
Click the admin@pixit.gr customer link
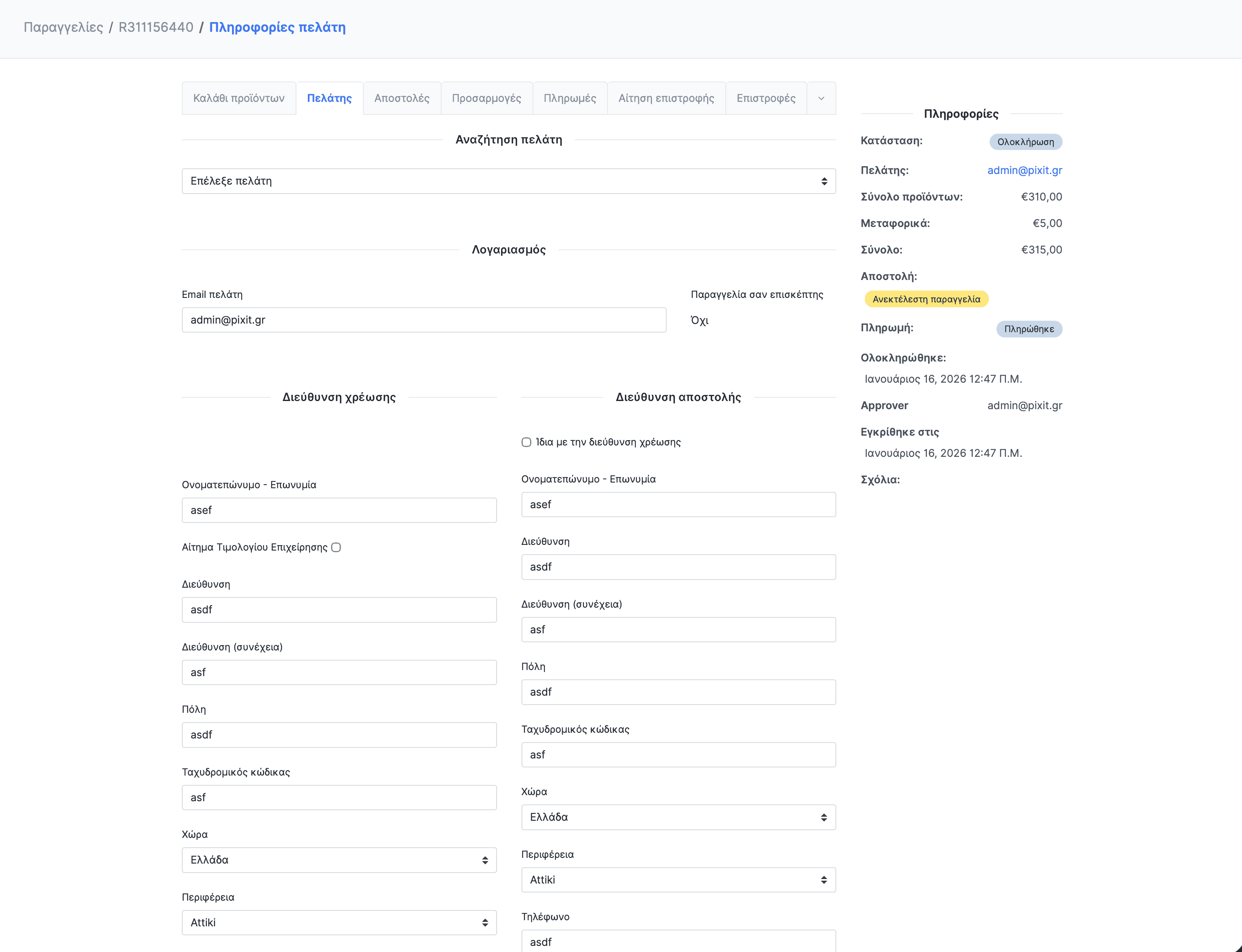(1024, 170)
